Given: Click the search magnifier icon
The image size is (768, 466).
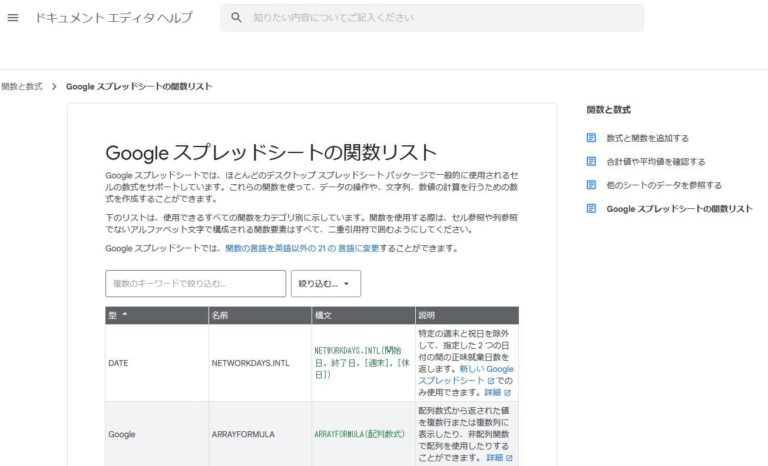Looking at the screenshot, I should pyautogui.click(x=236, y=18).
